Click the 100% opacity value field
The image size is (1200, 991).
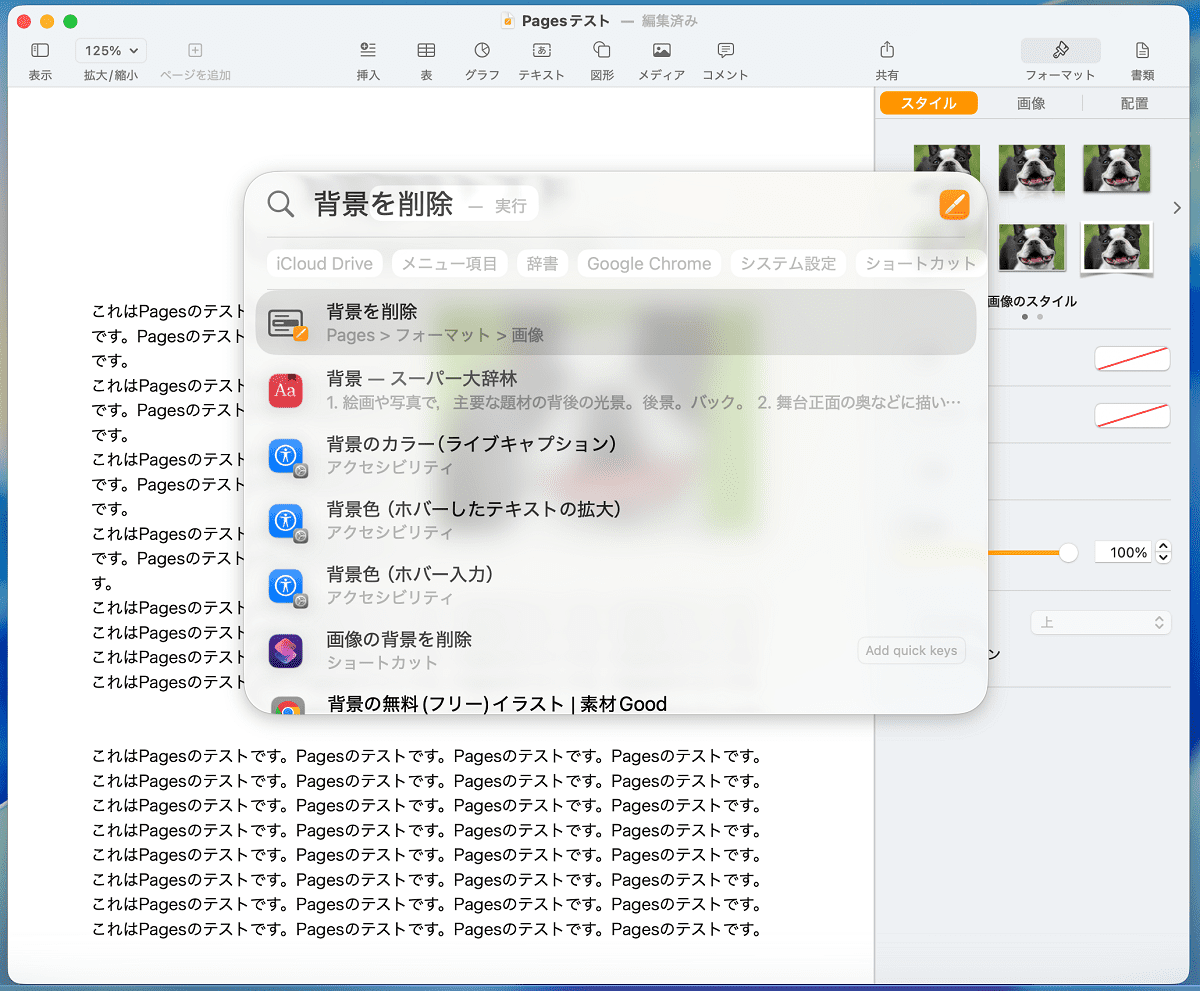click(x=1123, y=552)
